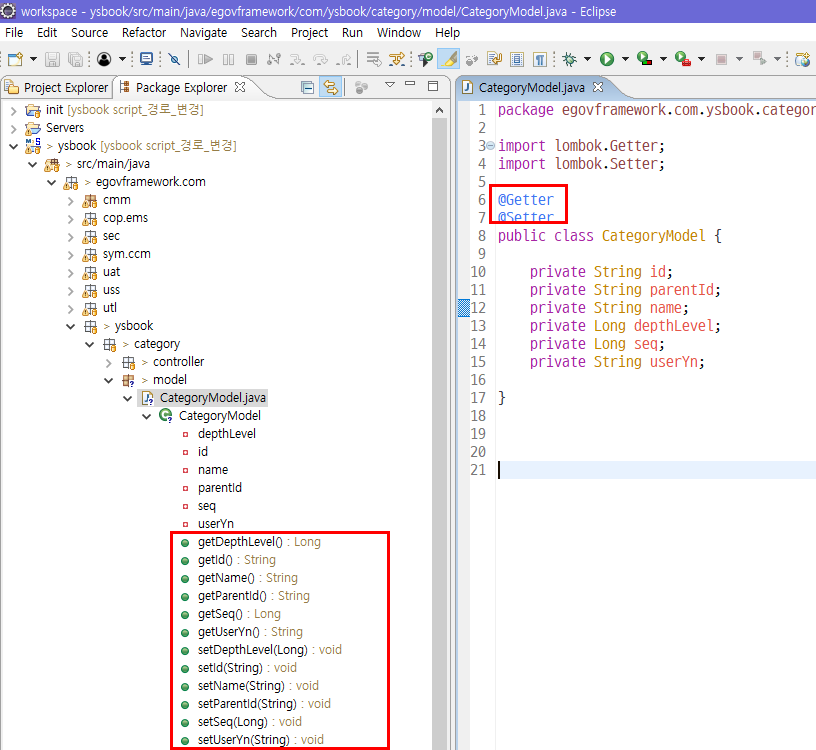Open the Window menu
This screenshot has width=816, height=750.
pyautogui.click(x=399, y=33)
